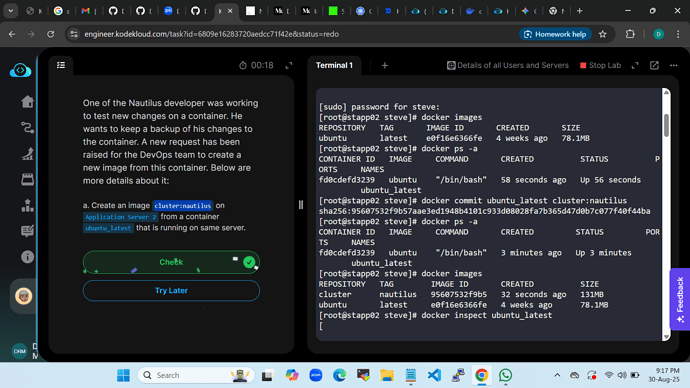Click the Check button
690x388 pixels.
pos(171,262)
